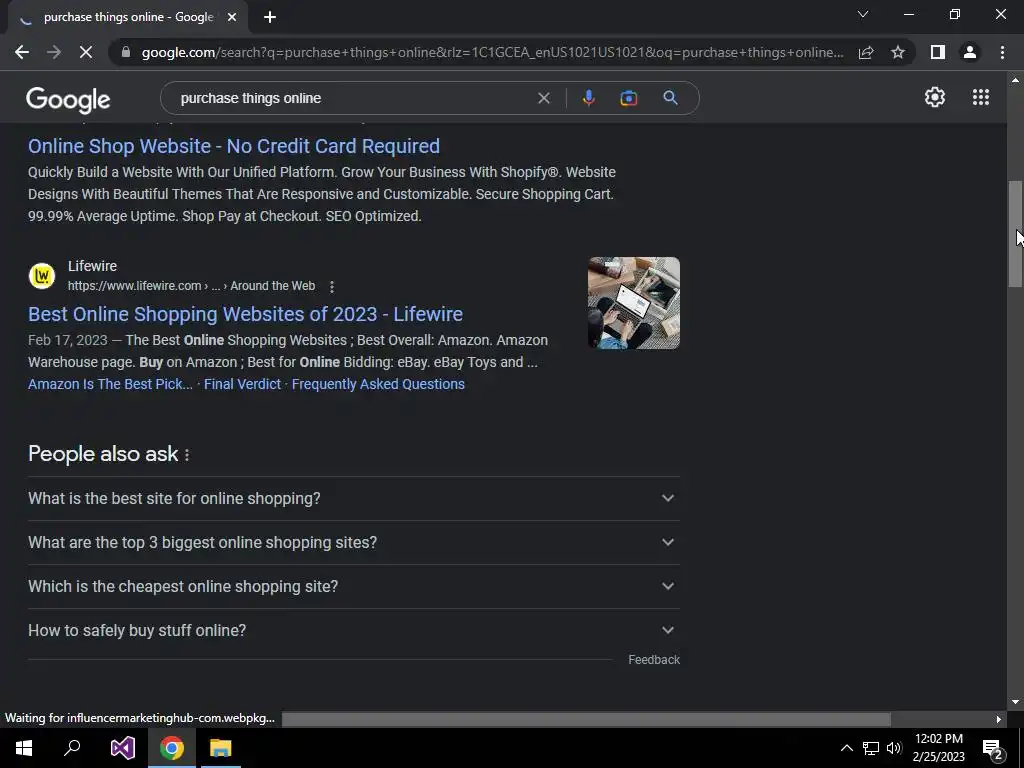The height and width of the screenshot is (768, 1024).
Task: Open Lifewire result options menu
Action: [332, 287]
